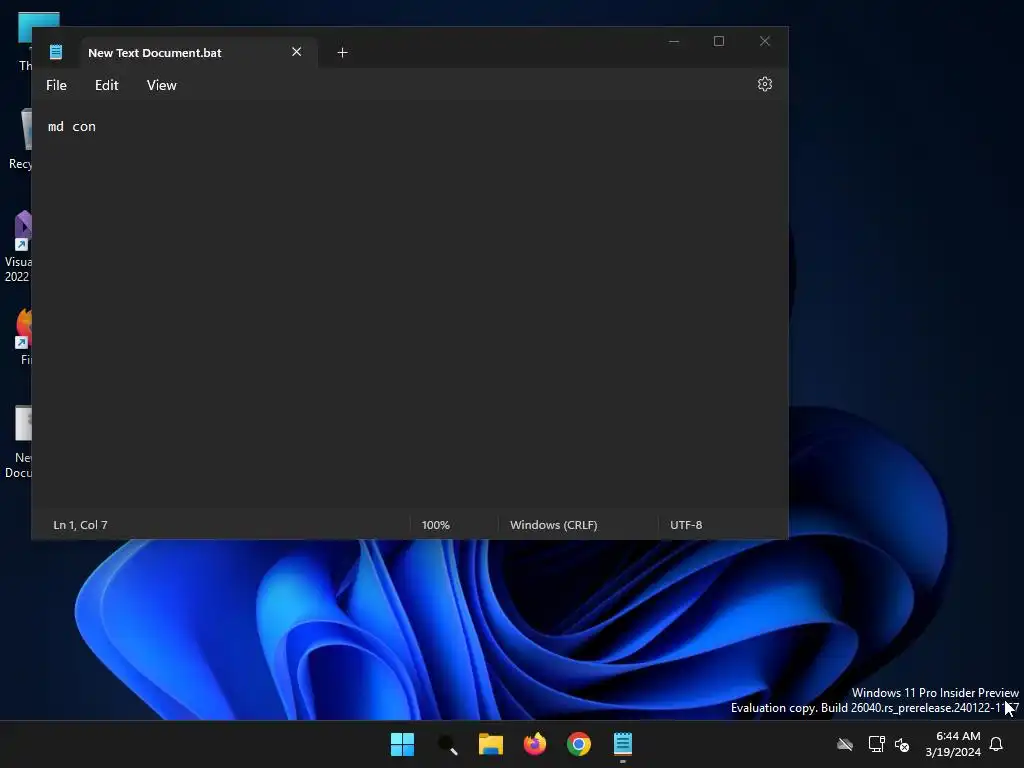Screen dimensions: 1024x768
Task: Open the clock showing 6:44 AM
Action: tap(953, 744)
